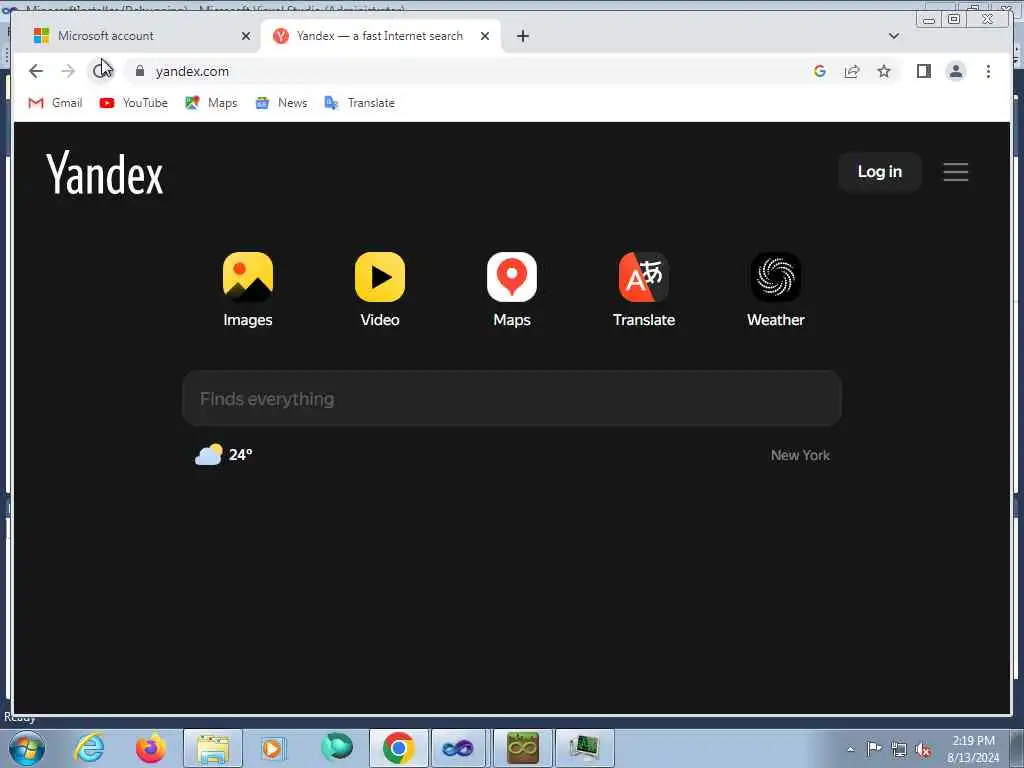1024x768 pixels.
Task: Open a new tab with plus button
Action: coord(522,36)
